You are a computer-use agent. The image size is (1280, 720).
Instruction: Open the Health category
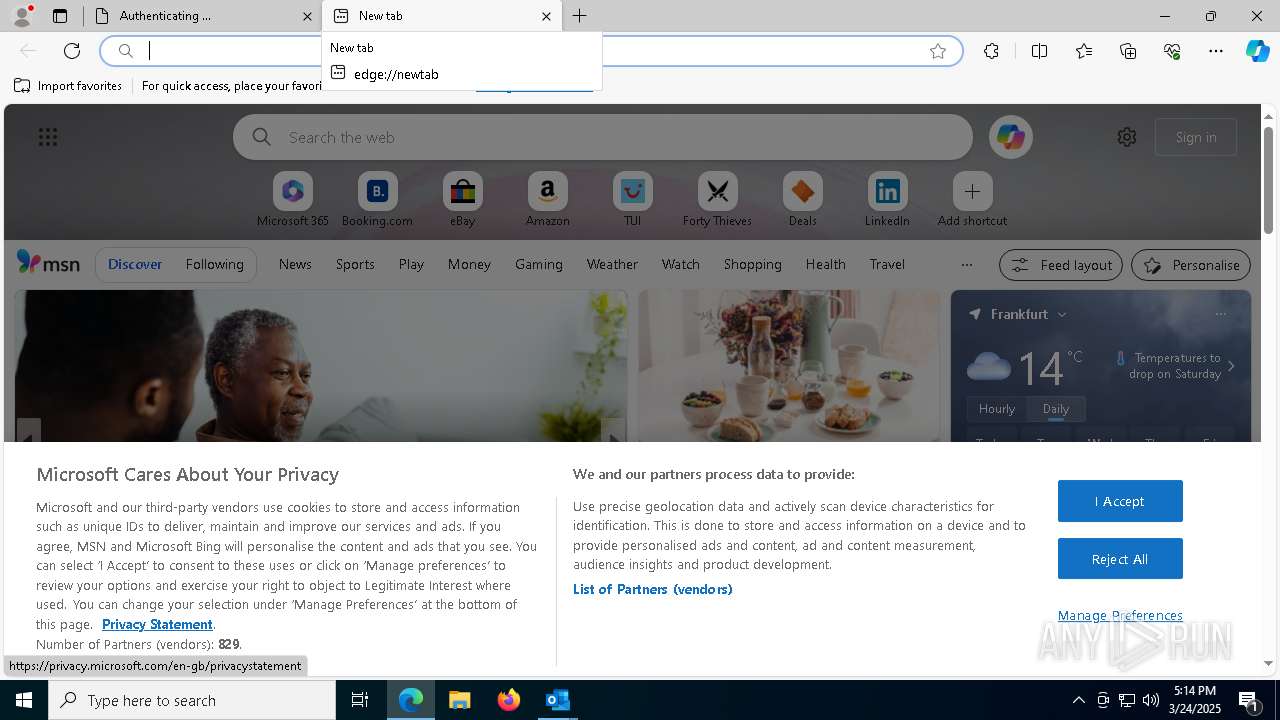(x=825, y=264)
